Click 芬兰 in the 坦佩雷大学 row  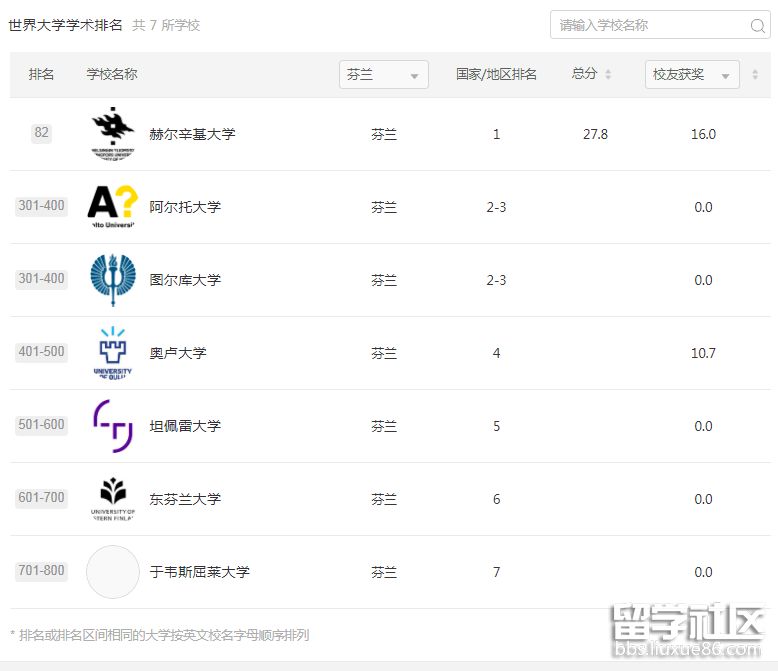(x=384, y=426)
